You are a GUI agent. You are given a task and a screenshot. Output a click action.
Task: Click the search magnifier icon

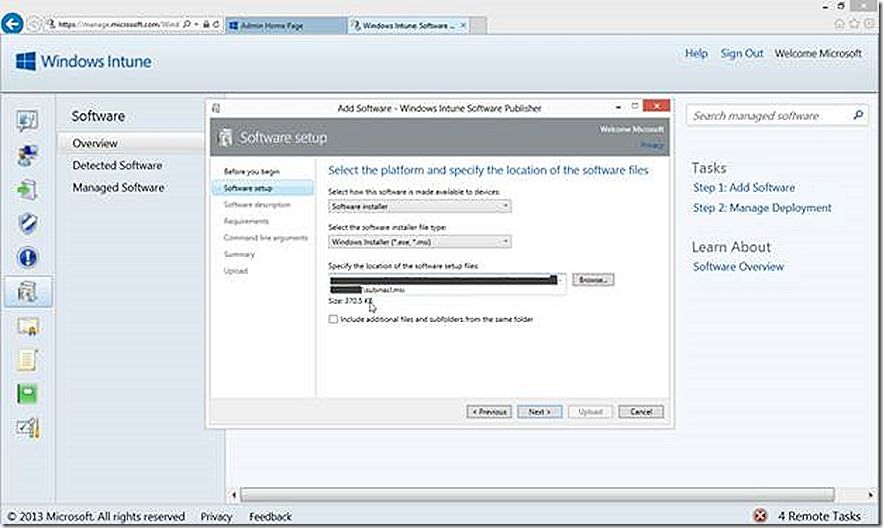point(858,115)
